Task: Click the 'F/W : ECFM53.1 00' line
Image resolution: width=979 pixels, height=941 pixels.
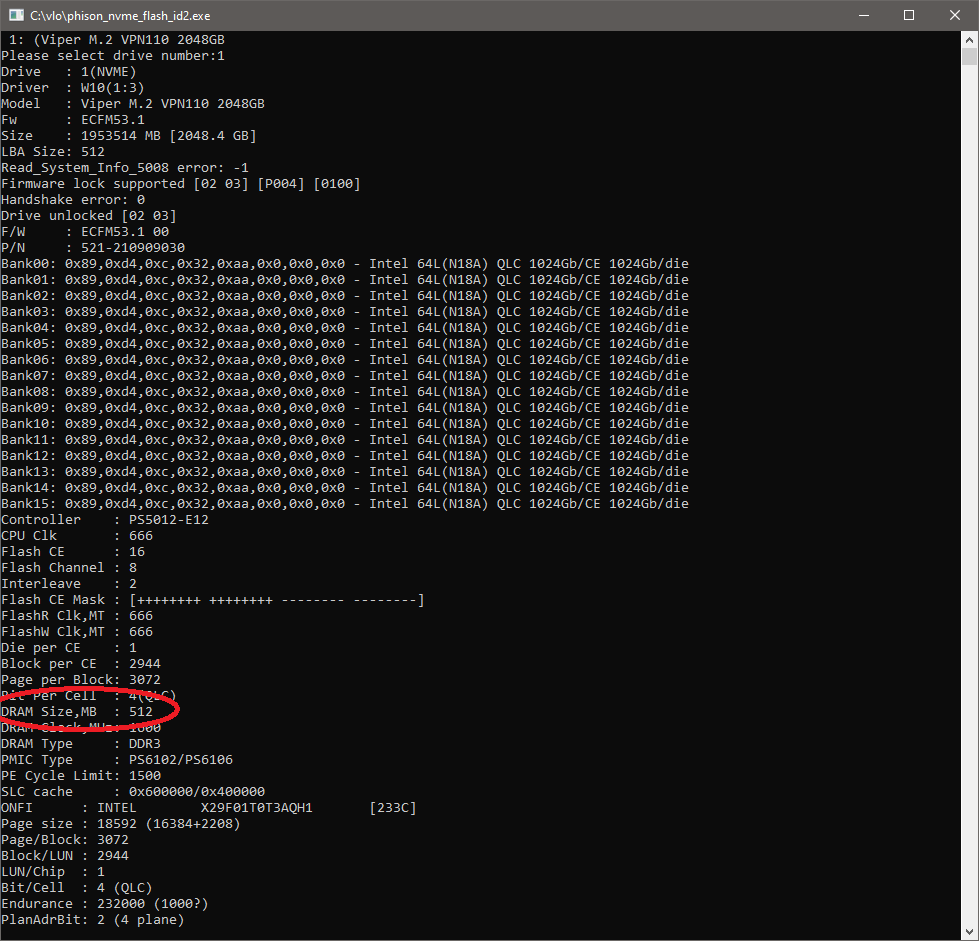Action: pyautogui.click(x=85, y=232)
